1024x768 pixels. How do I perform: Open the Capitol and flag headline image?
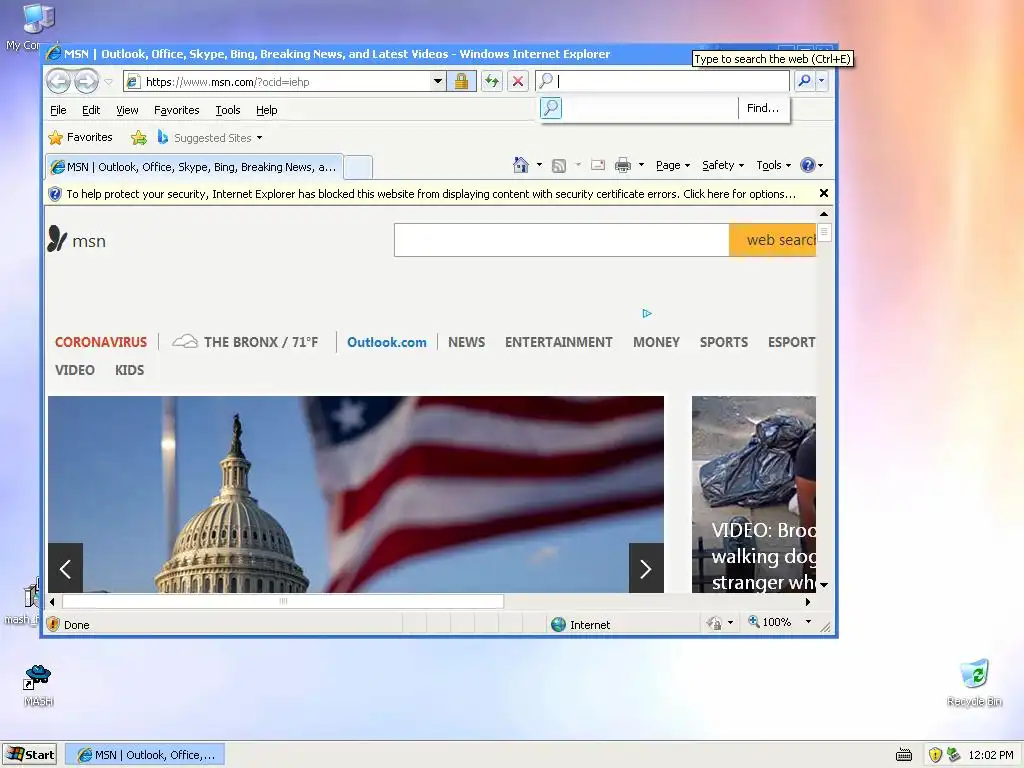tap(356, 494)
